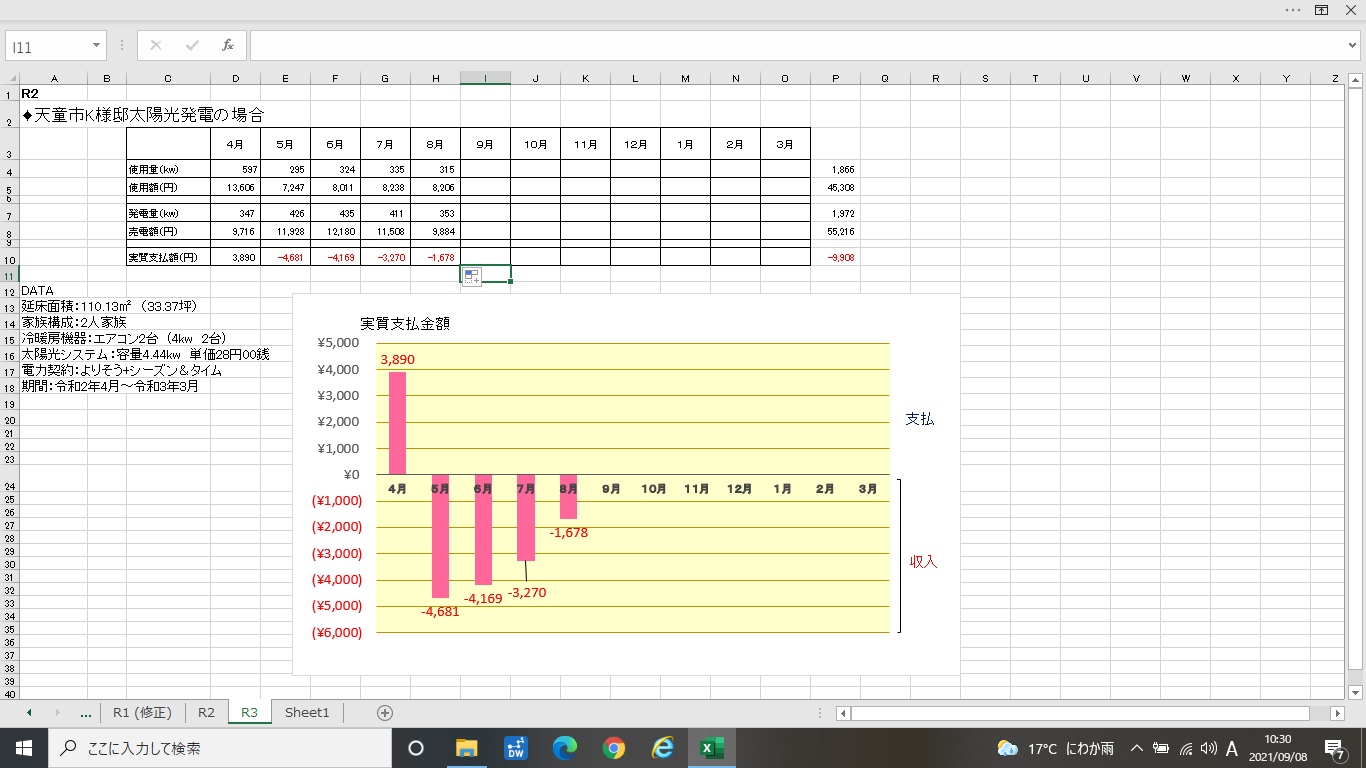Click the cell 期間:令和2年4月～令和3年3月
Viewport: 1366px width, 768px height.
[109, 385]
